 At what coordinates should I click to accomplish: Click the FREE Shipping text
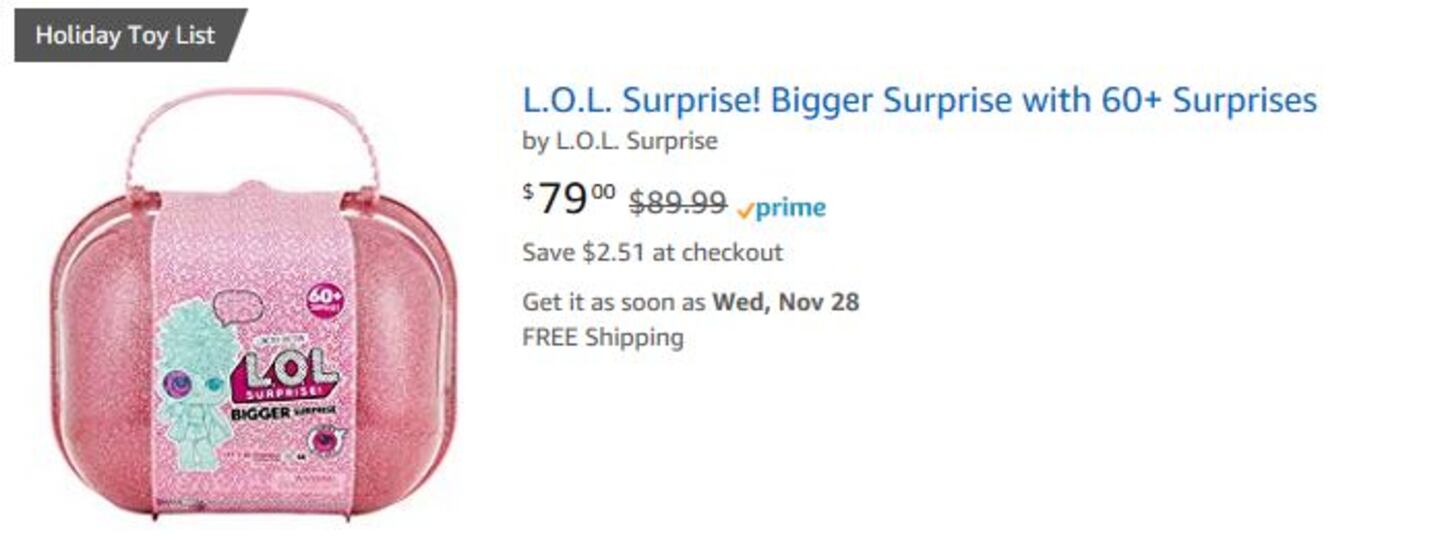[602, 337]
